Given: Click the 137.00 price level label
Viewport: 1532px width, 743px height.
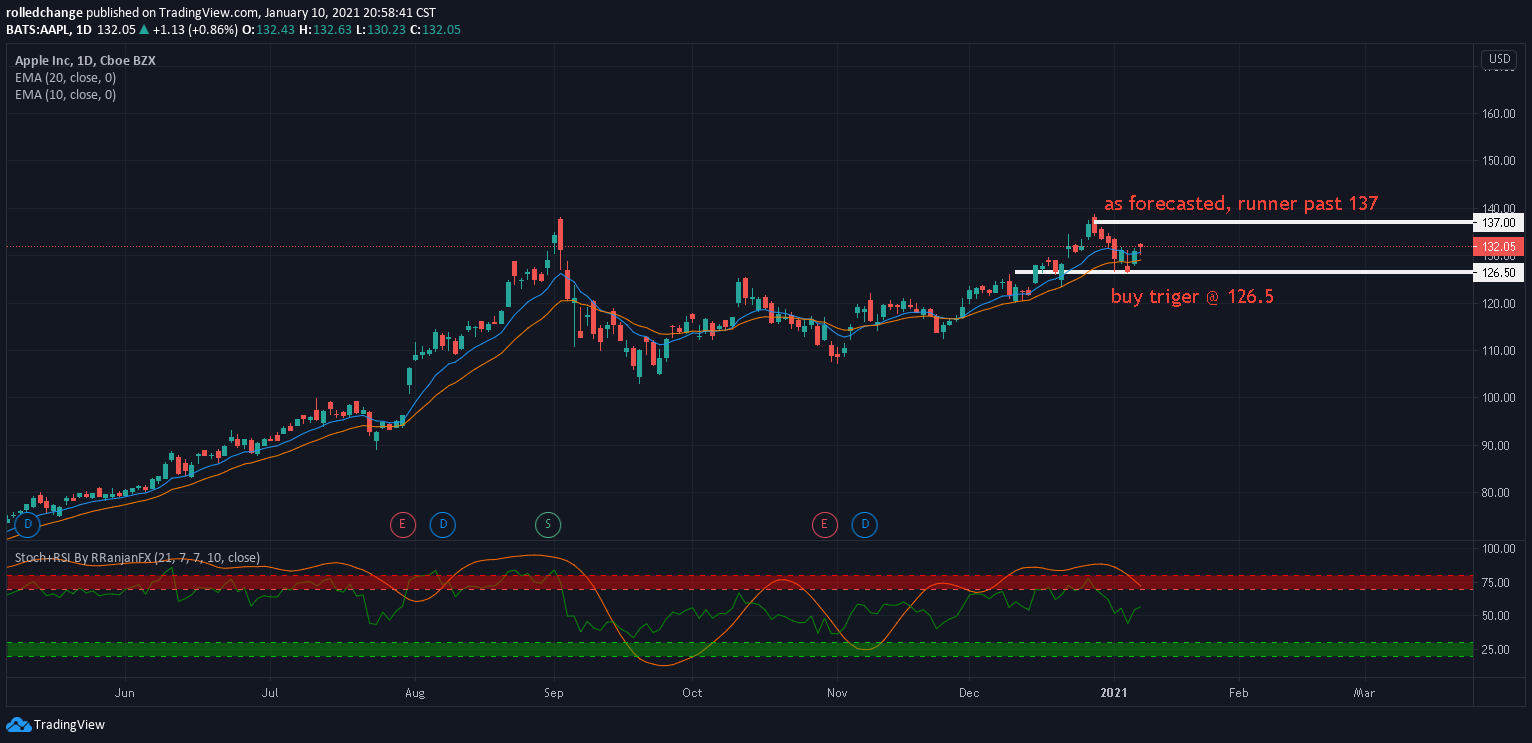Looking at the screenshot, I should point(1498,222).
